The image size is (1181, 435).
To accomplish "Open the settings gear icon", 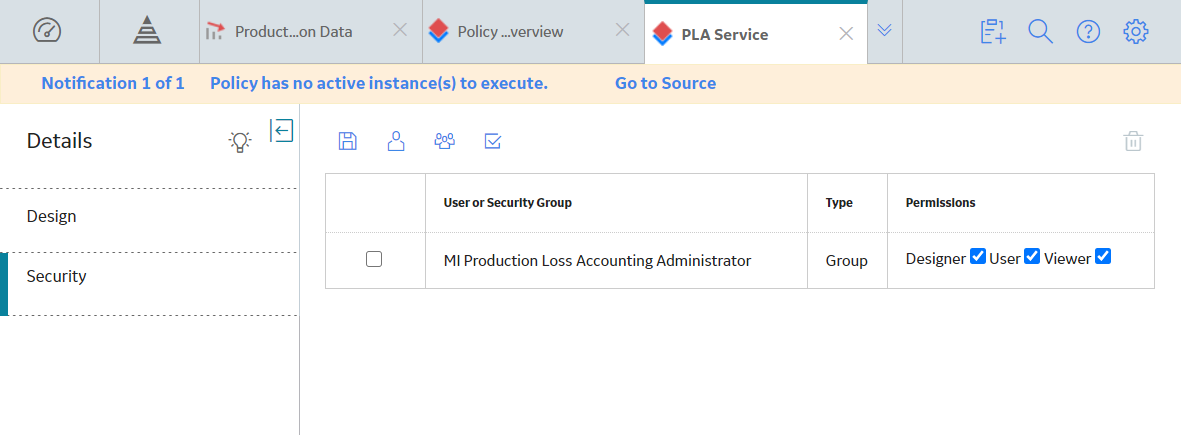I will 1136,32.
